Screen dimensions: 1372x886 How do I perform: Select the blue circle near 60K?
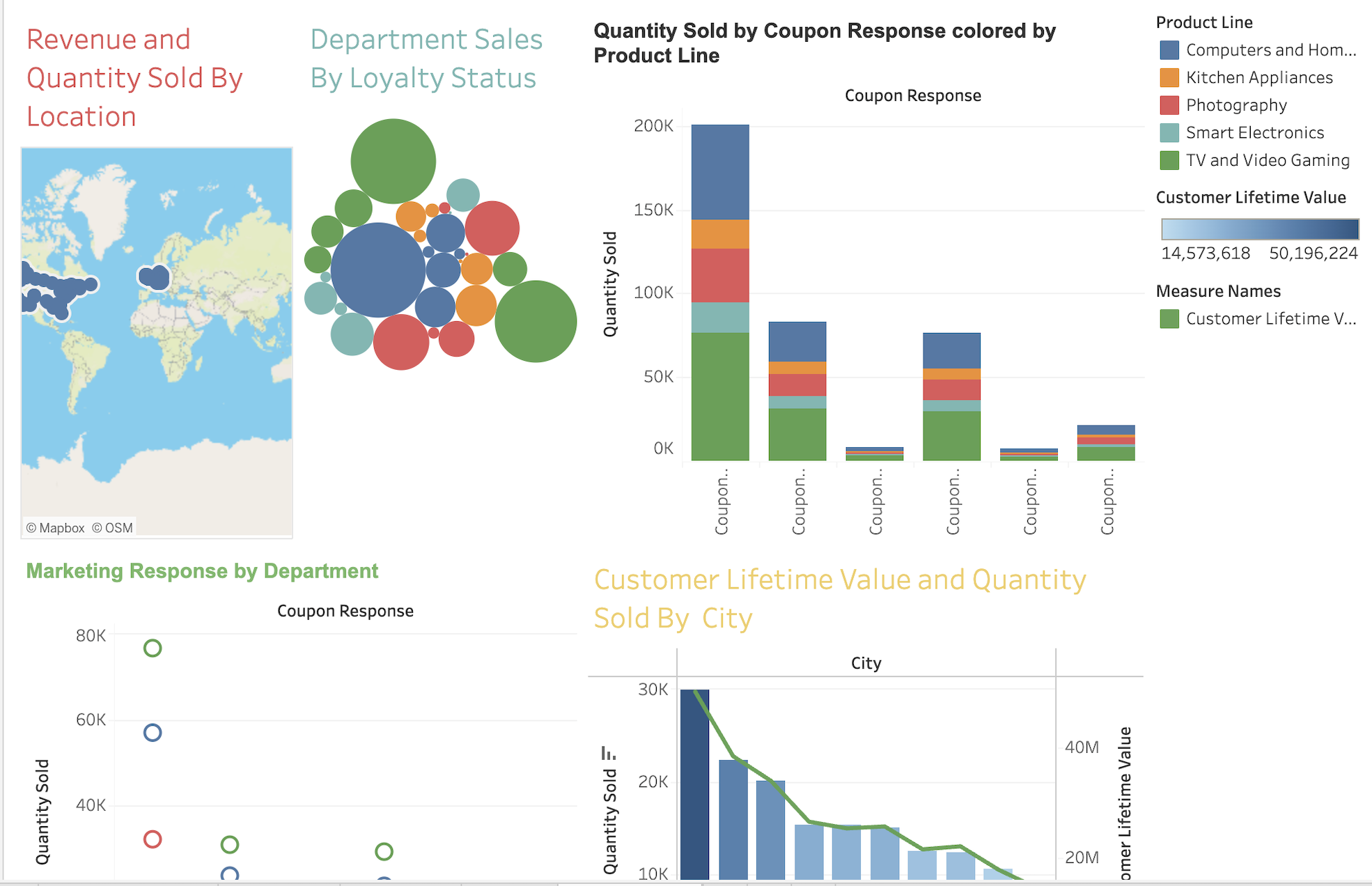[x=153, y=733]
